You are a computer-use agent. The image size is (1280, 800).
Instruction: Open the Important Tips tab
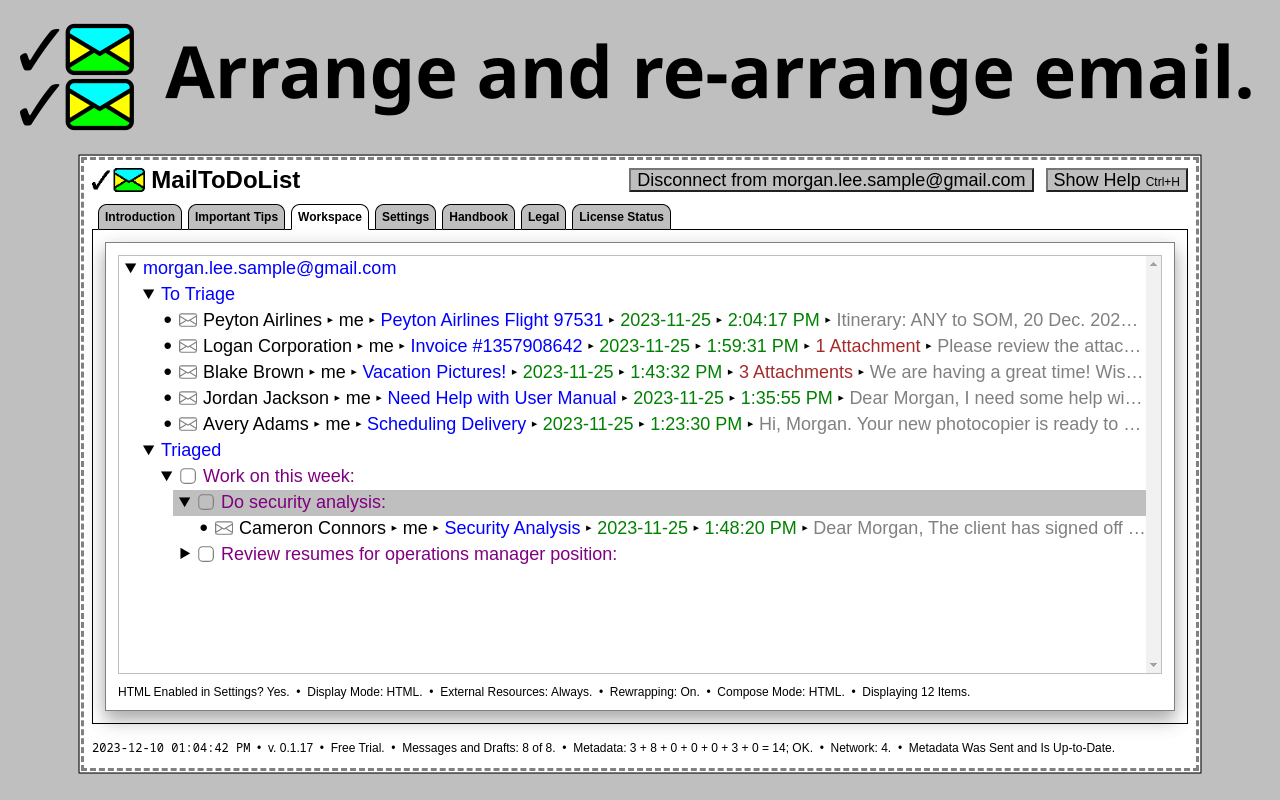click(x=236, y=217)
